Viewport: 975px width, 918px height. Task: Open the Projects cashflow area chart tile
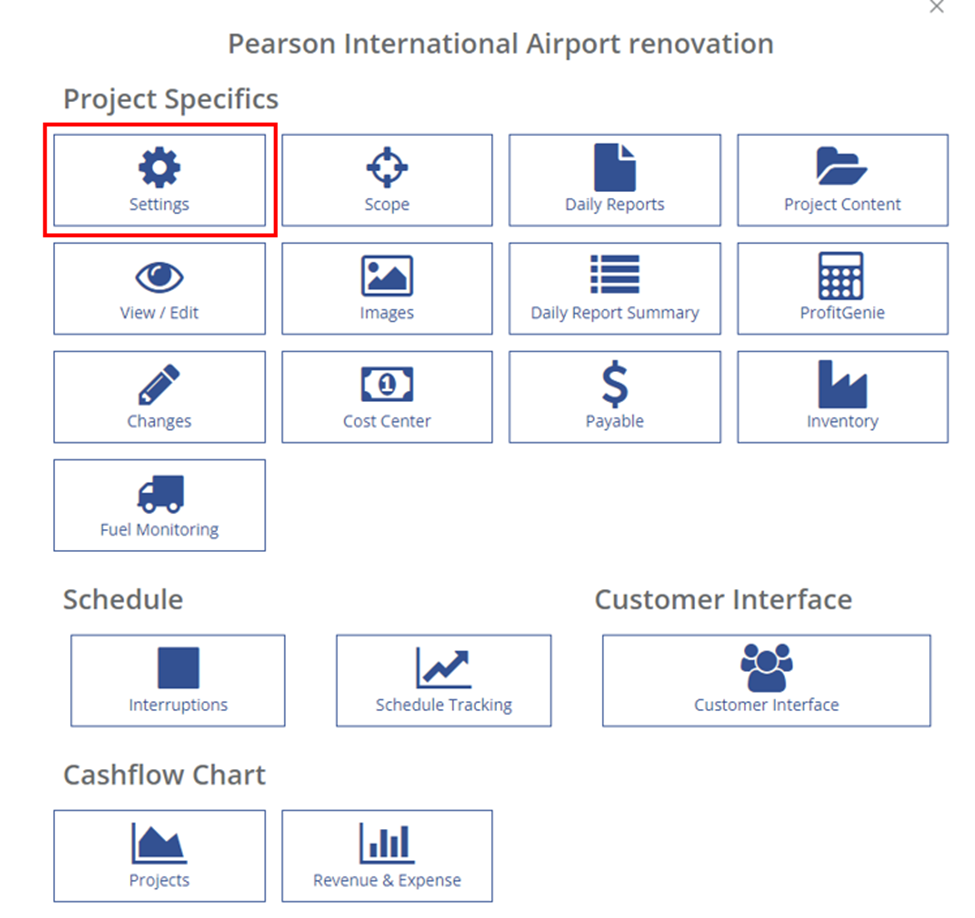(x=159, y=856)
